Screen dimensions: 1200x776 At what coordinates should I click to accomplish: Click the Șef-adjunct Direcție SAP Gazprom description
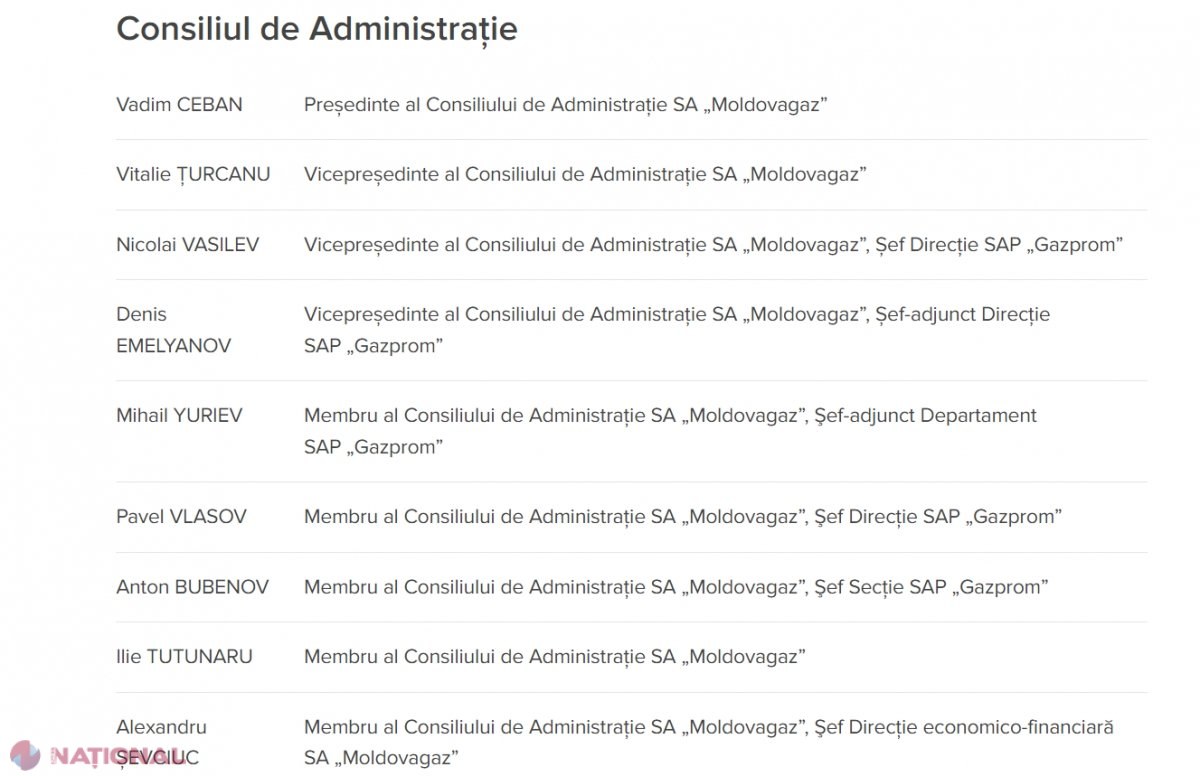point(677,330)
